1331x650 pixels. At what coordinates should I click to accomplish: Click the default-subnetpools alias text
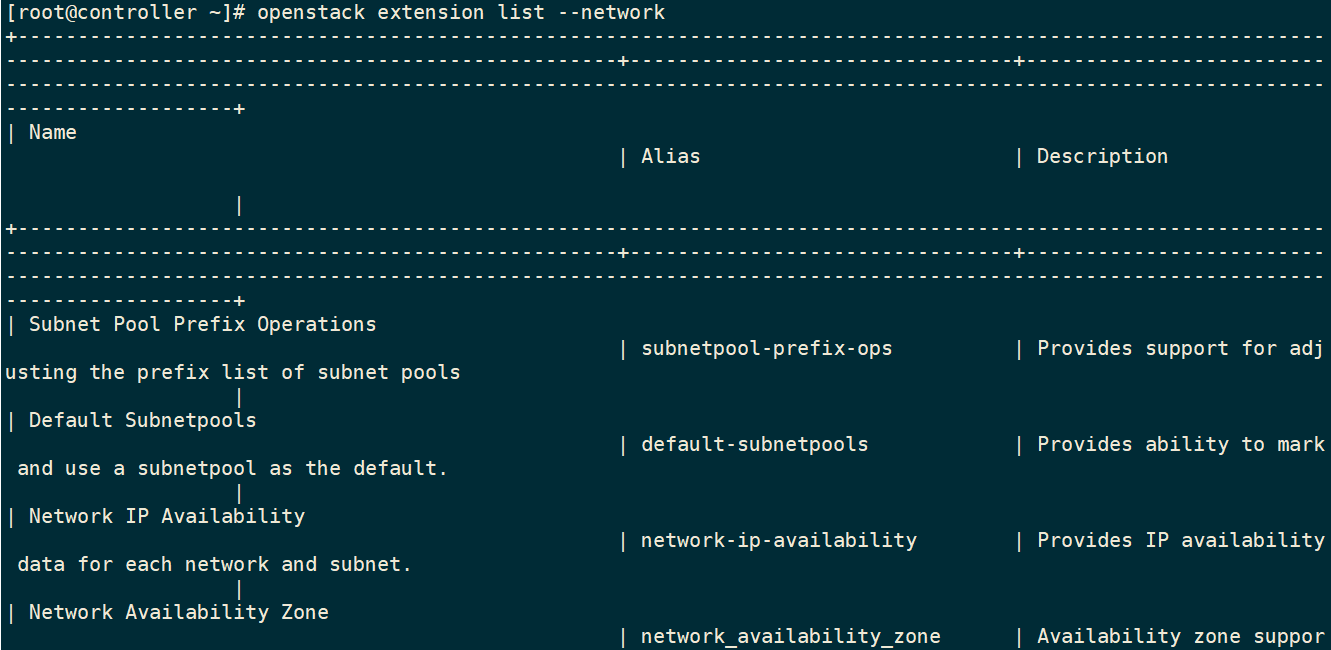tap(755, 444)
